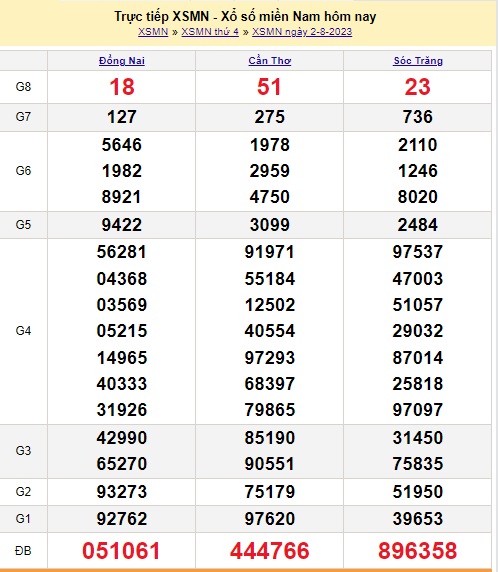Click the G8 row label
The image size is (498, 572).
point(23,87)
